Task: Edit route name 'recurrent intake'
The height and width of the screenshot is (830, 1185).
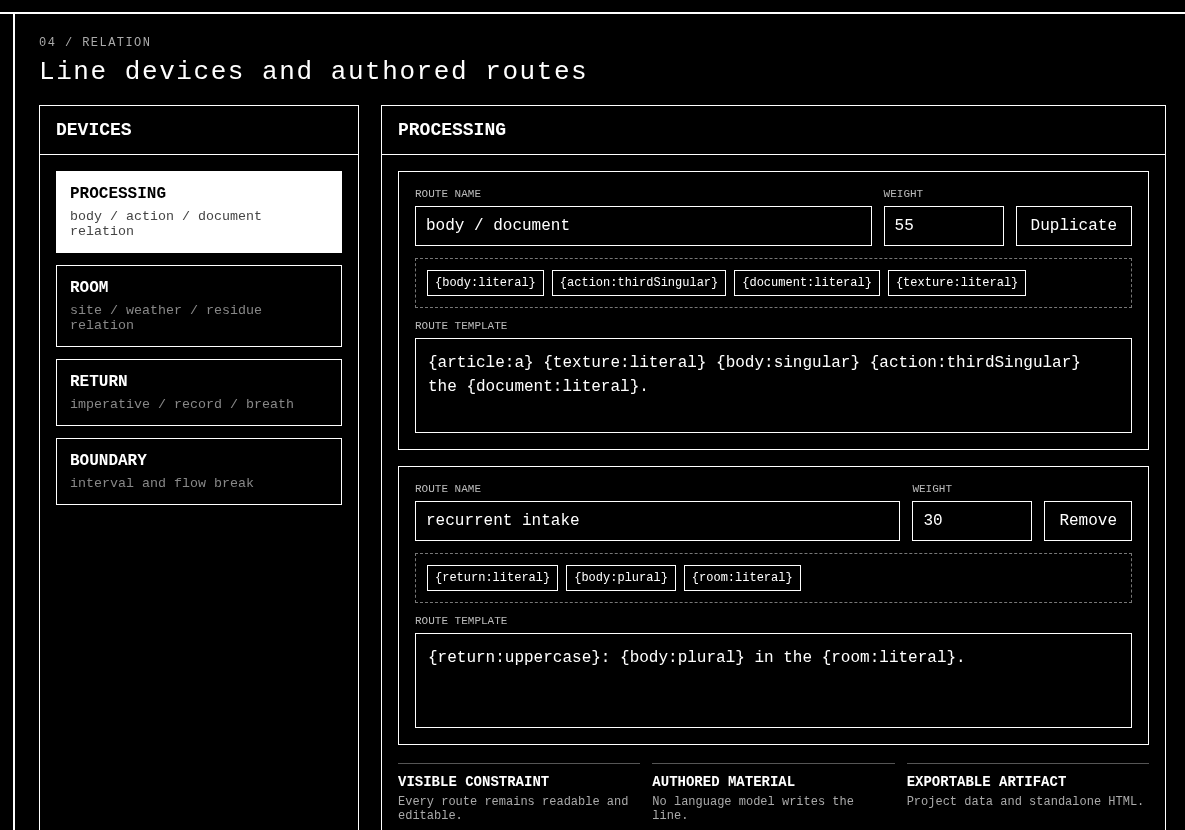Action: tap(657, 520)
